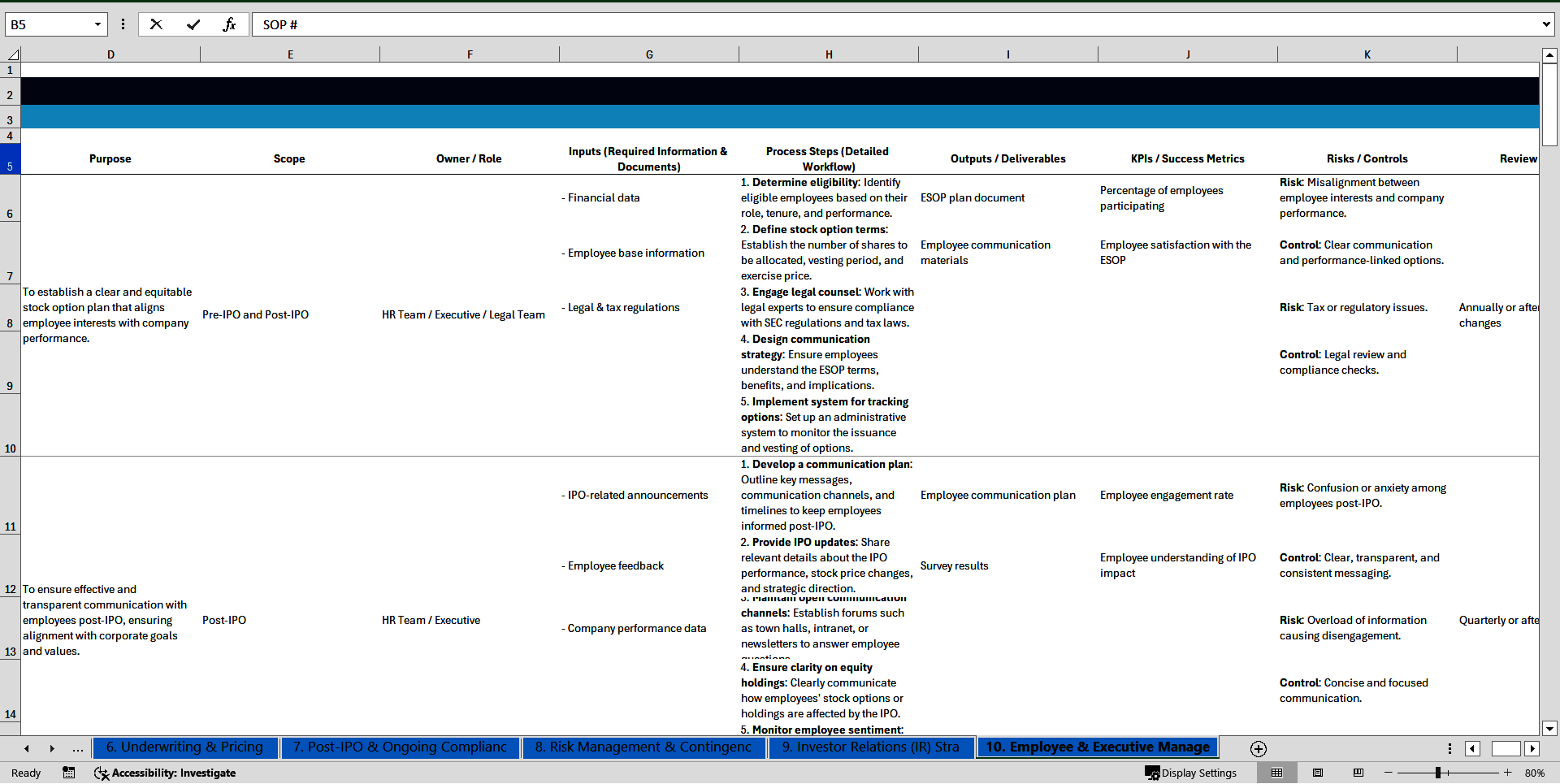Show hidden sheet tabs via ellipsis
1560x784 pixels.
coord(77,748)
